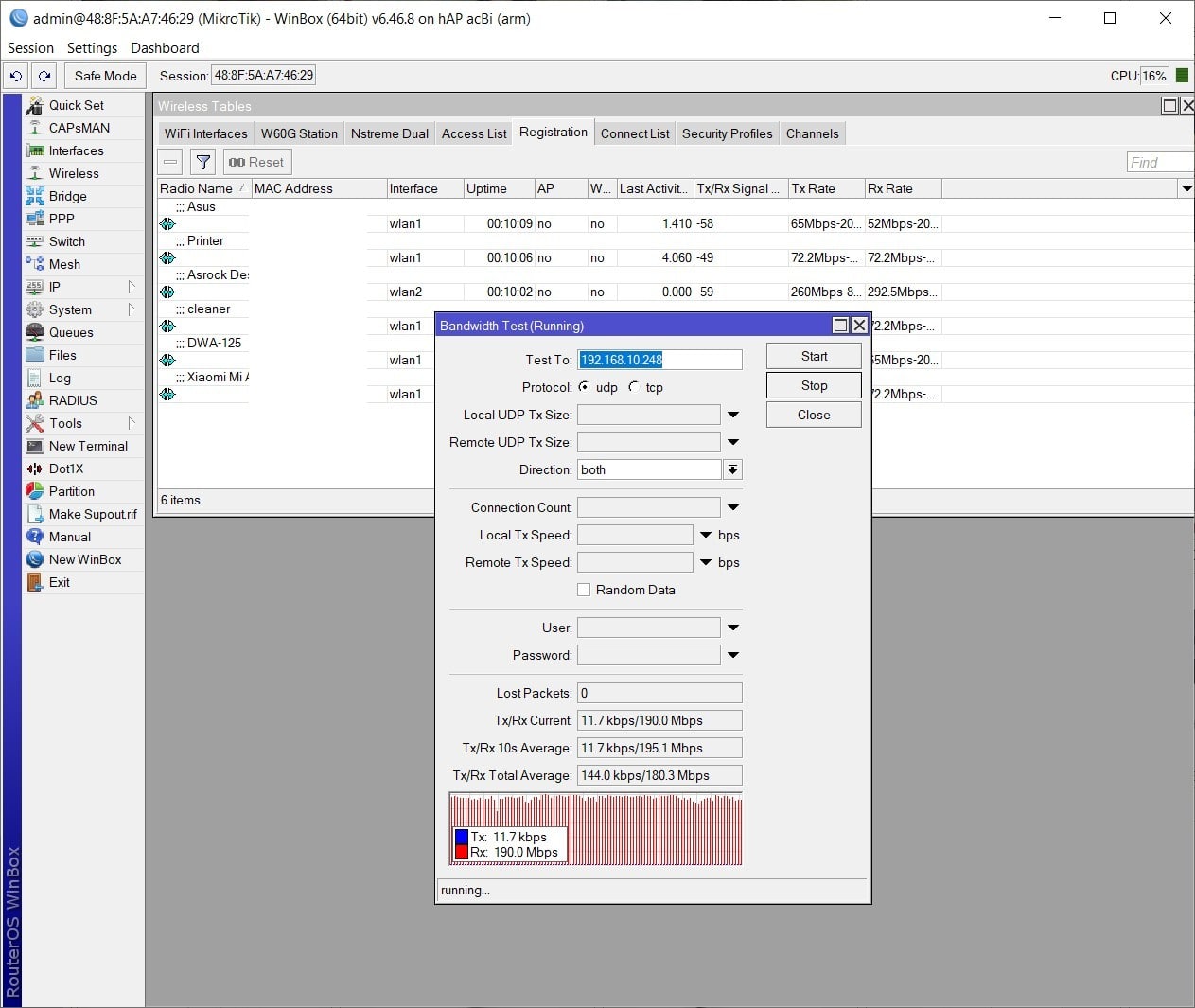
Task: Switch to Access List tab
Action: (474, 133)
